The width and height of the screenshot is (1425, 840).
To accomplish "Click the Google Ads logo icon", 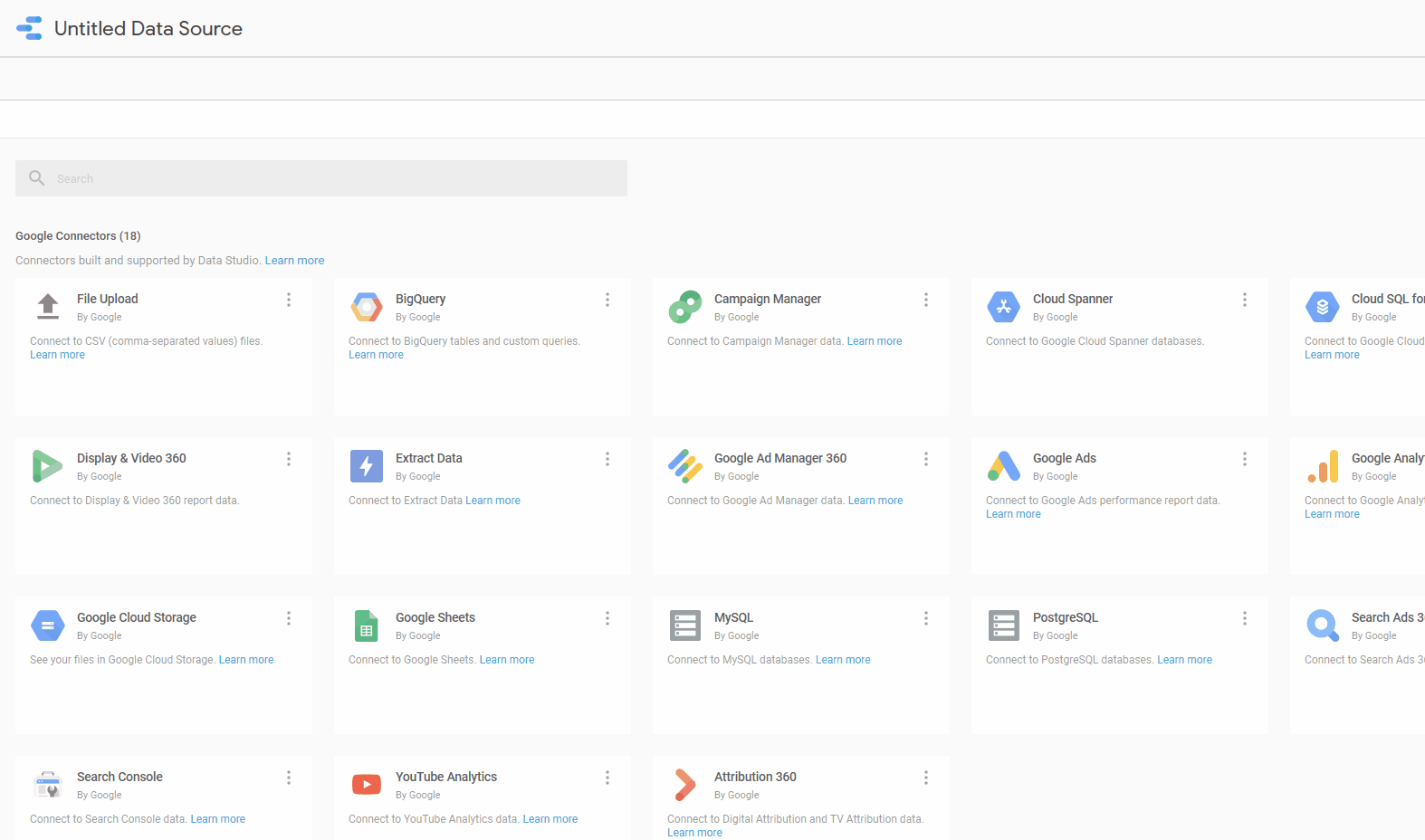I will coord(1004,466).
